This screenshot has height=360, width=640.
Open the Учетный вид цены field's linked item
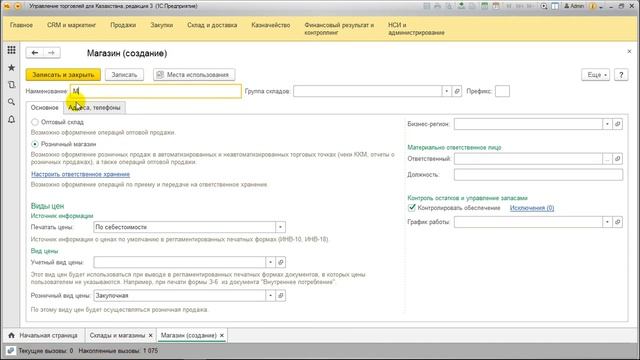click(x=280, y=262)
